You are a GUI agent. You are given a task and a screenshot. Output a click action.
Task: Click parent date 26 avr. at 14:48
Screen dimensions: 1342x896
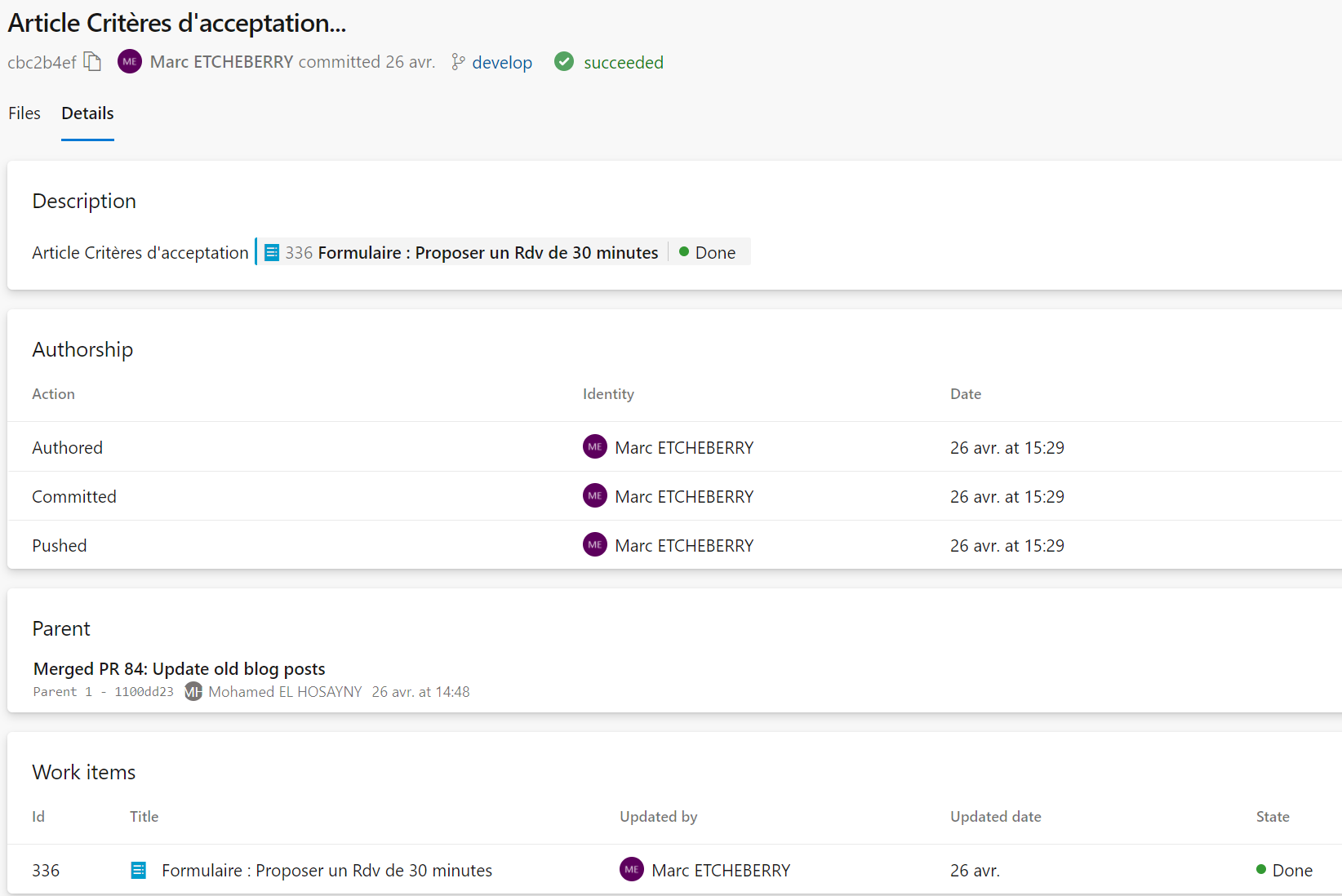click(x=421, y=692)
